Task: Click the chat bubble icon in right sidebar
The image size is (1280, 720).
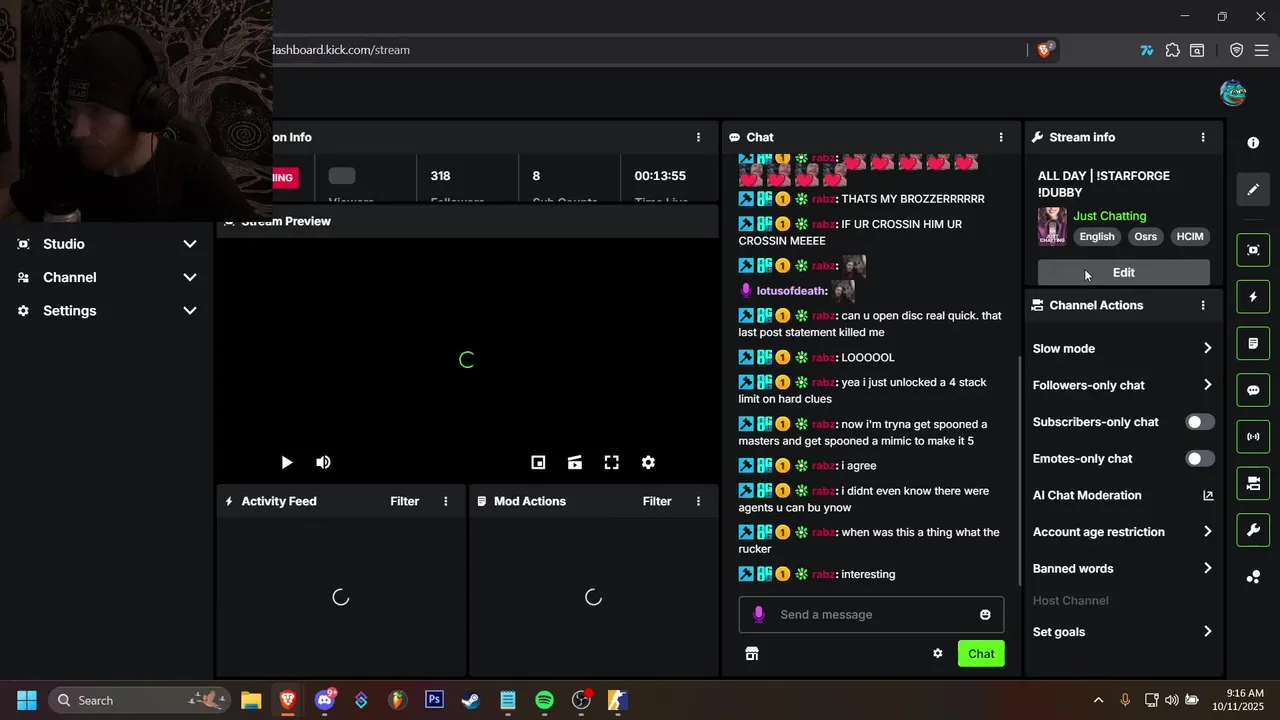Action: (x=1253, y=390)
